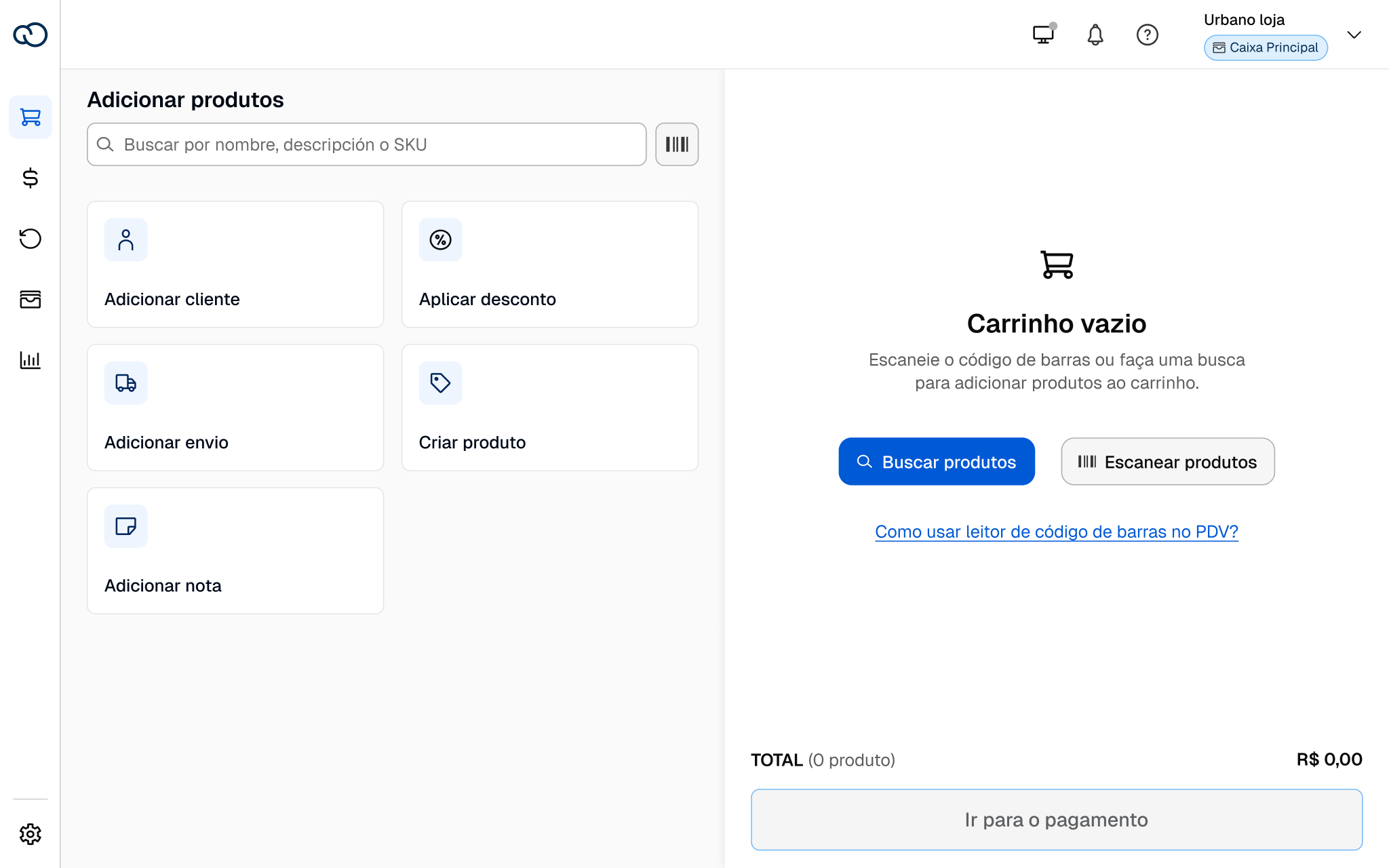Click the magnifier icon in search field

pyautogui.click(x=105, y=144)
